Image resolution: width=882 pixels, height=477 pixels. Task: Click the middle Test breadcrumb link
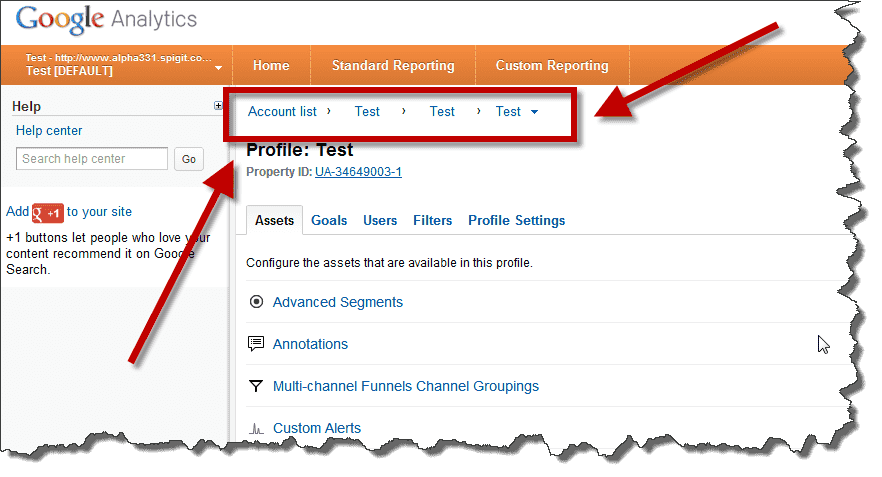(x=442, y=111)
